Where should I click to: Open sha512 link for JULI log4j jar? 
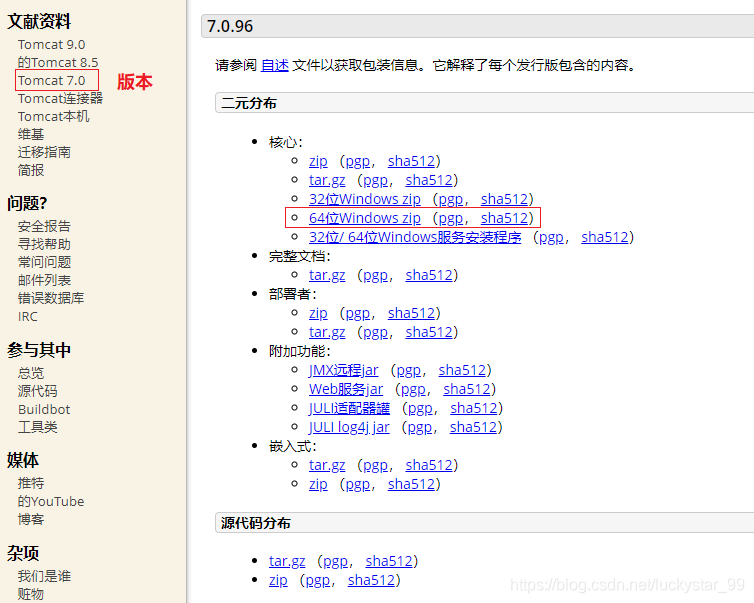(x=473, y=427)
